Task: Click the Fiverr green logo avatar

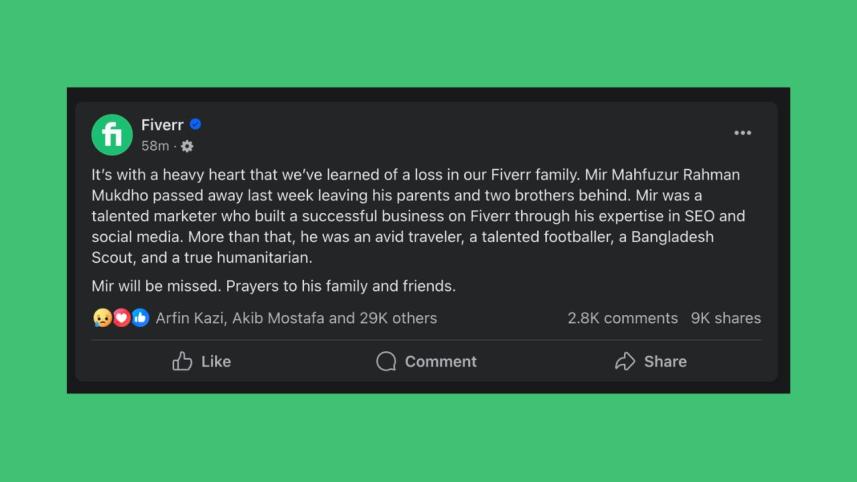Action: pyautogui.click(x=112, y=135)
